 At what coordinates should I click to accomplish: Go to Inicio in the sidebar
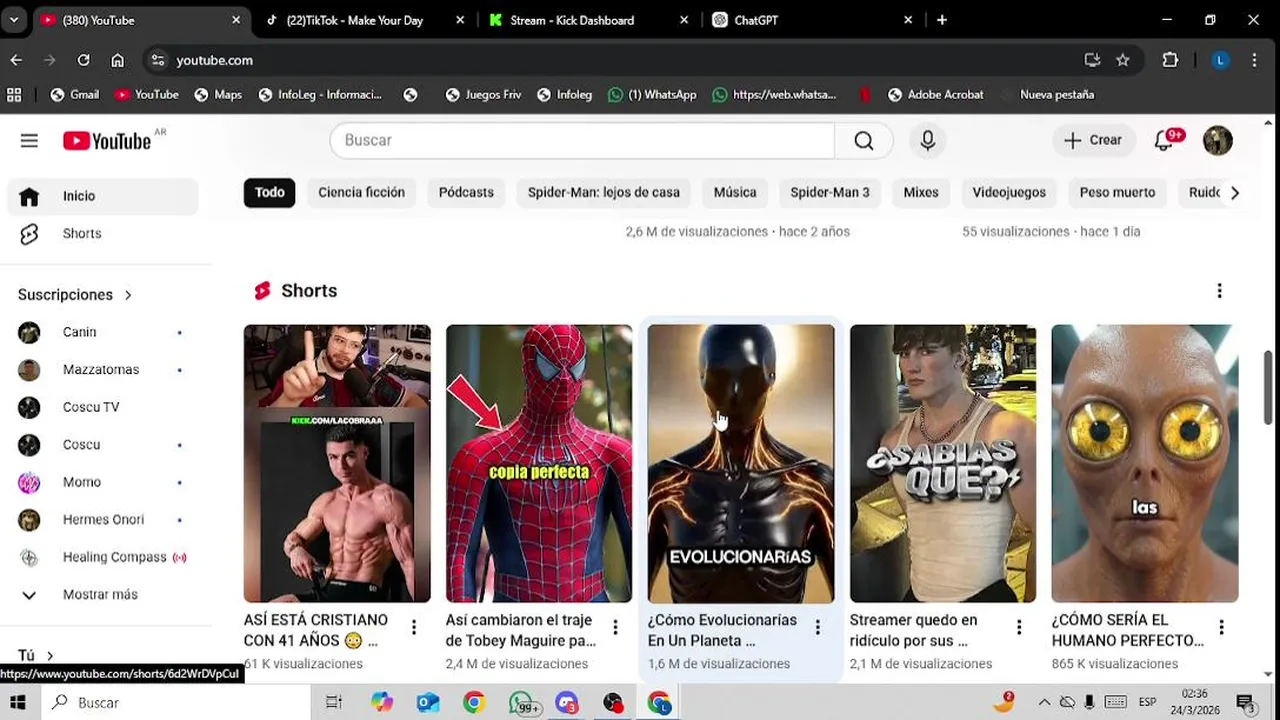coord(103,196)
